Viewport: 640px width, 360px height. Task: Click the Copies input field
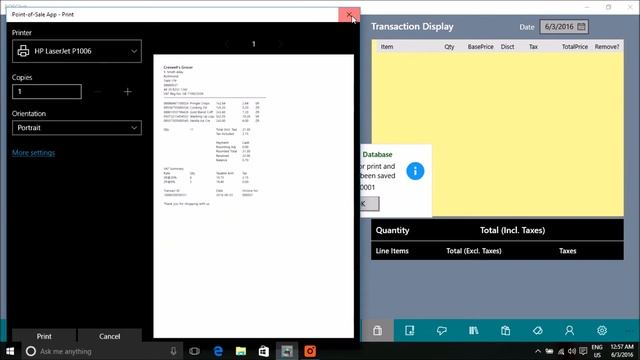tap(47, 91)
